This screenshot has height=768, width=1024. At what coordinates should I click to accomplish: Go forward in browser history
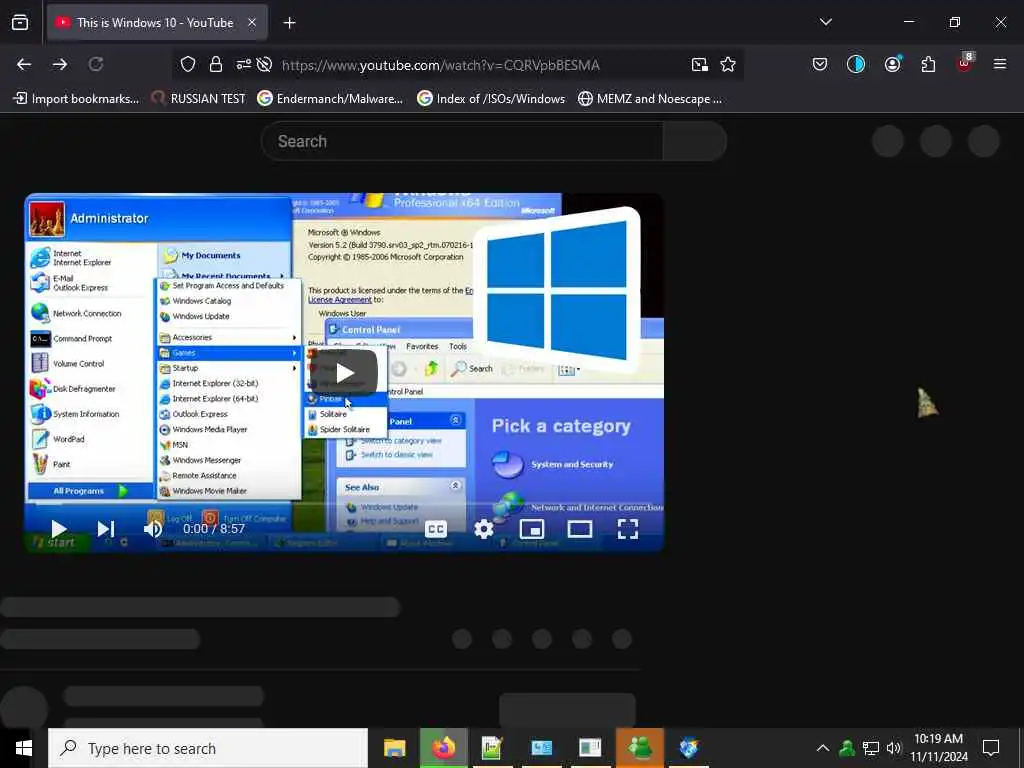60,64
